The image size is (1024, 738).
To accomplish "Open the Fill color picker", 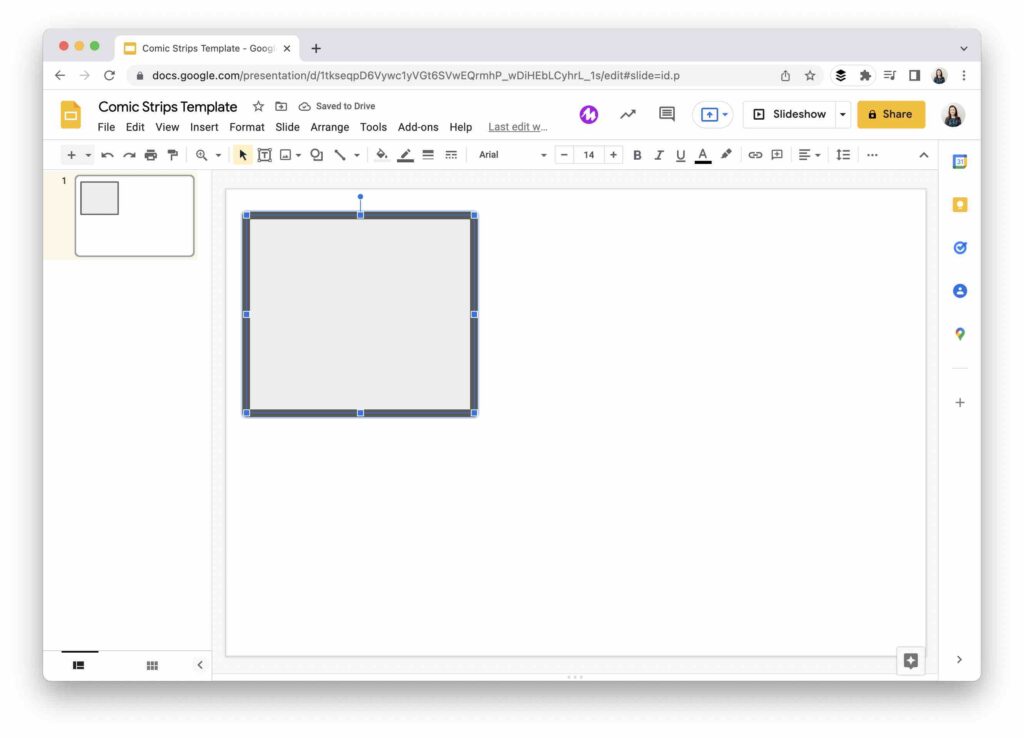I will 381,155.
